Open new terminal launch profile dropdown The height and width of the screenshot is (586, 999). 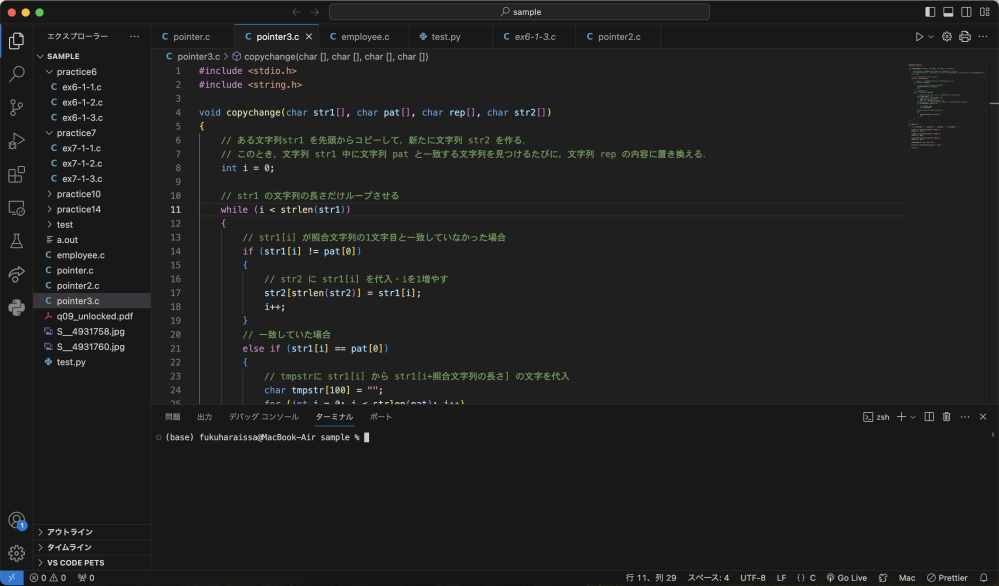coord(913,417)
